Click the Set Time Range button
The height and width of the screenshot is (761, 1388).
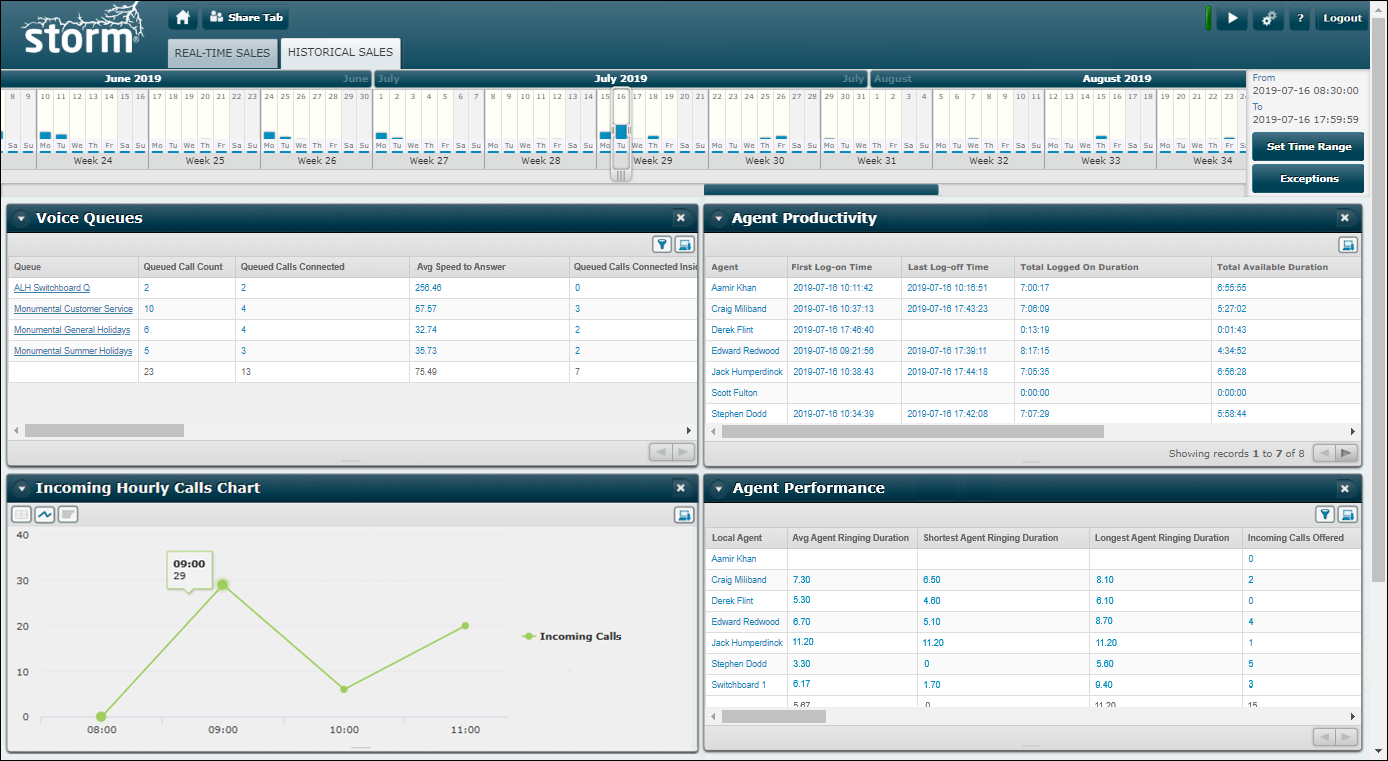1308,146
